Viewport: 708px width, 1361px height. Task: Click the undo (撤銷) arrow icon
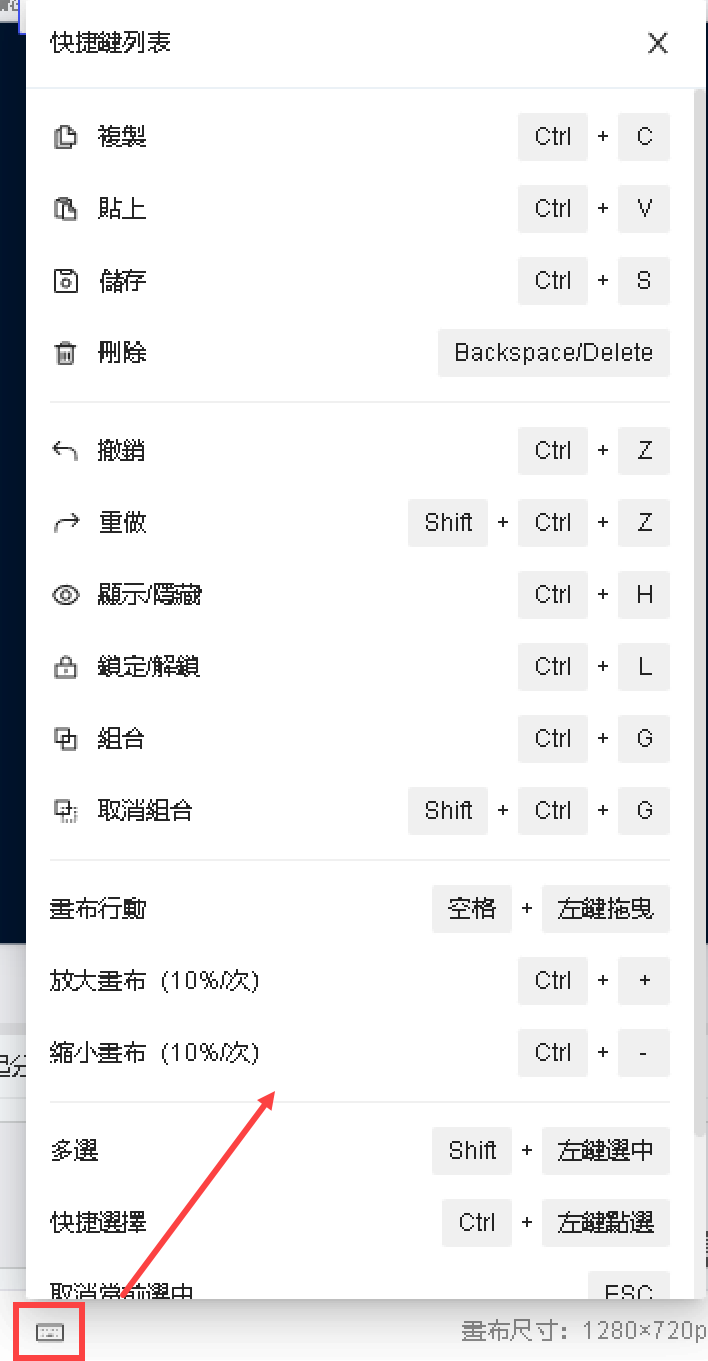click(x=65, y=451)
